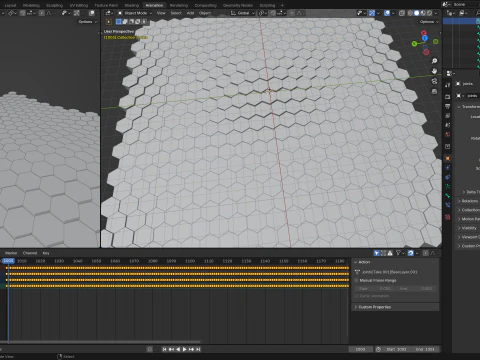The image size is (480, 360).
Task: Jump to next keyframe button
Action: pyautogui.click(x=191, y=349)
